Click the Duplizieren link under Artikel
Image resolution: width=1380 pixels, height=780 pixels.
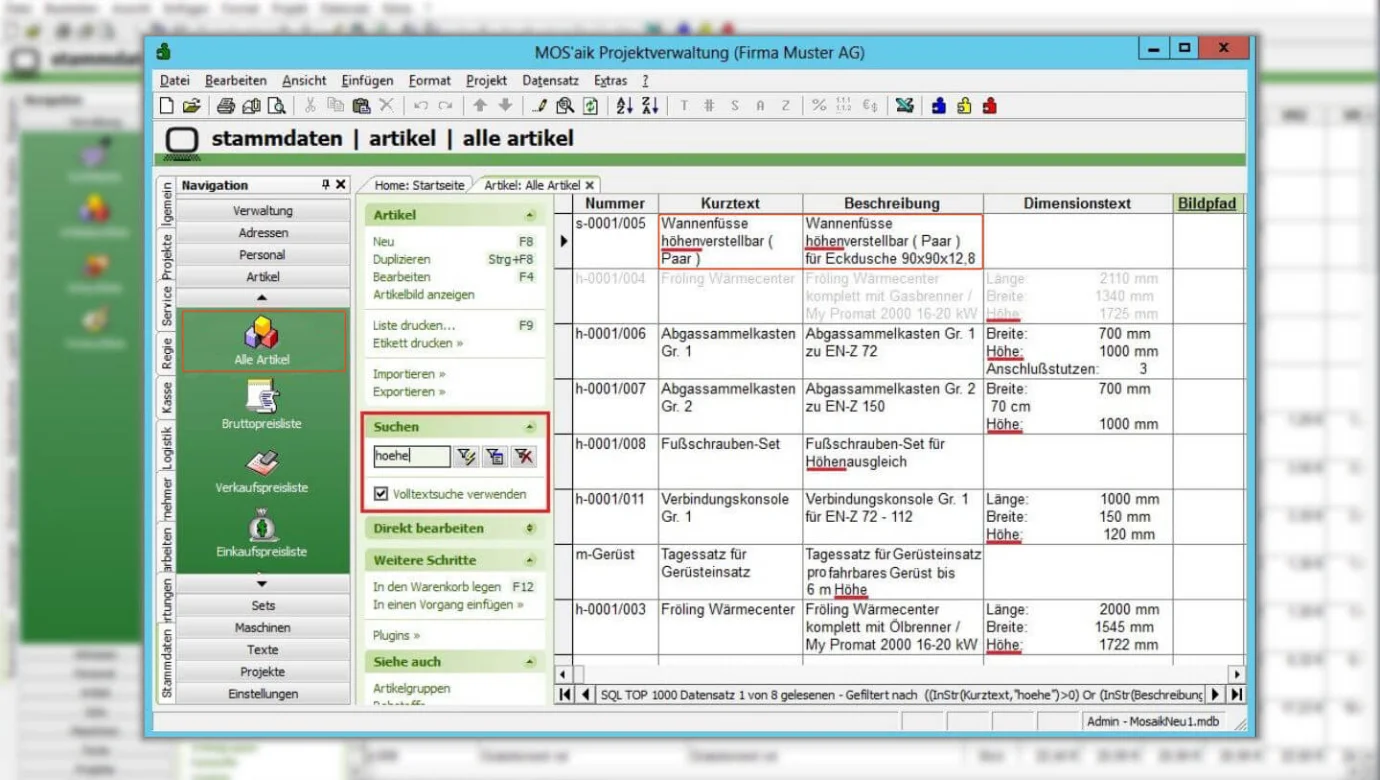click(x=402, y=259)
